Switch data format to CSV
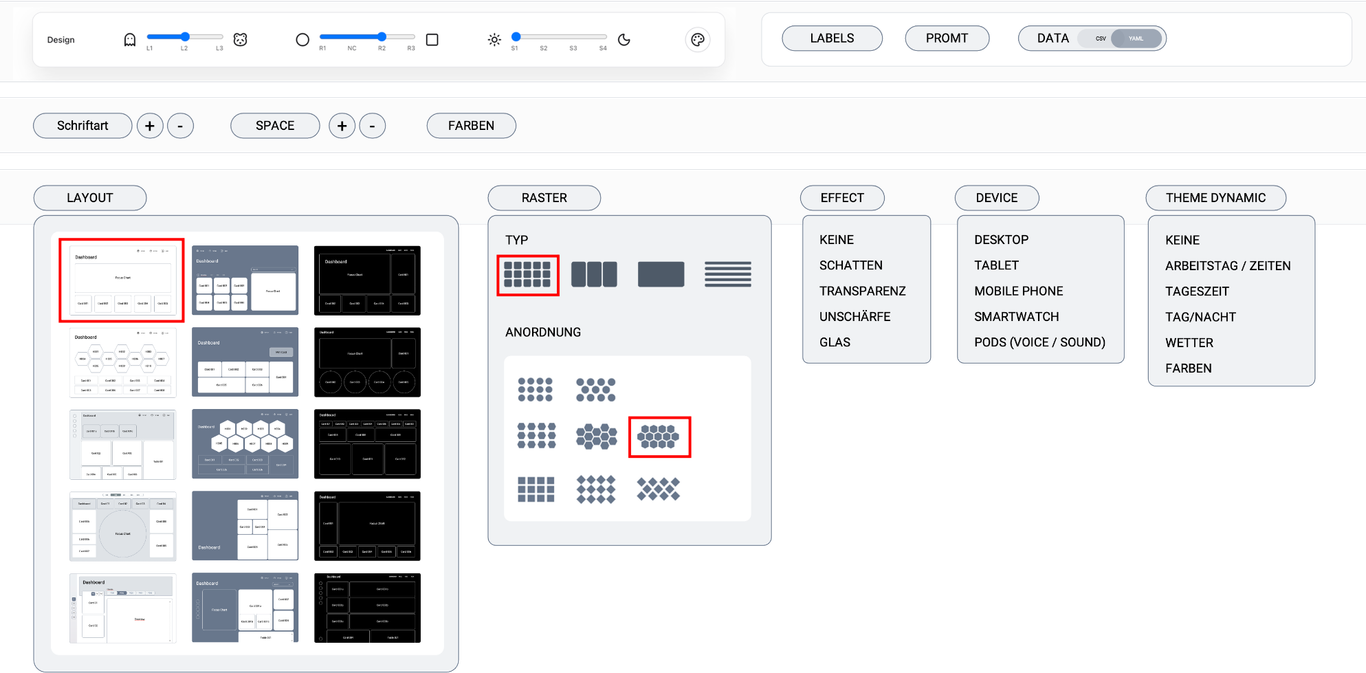Screen dimensions: 1366x673 coord(1100,39)
